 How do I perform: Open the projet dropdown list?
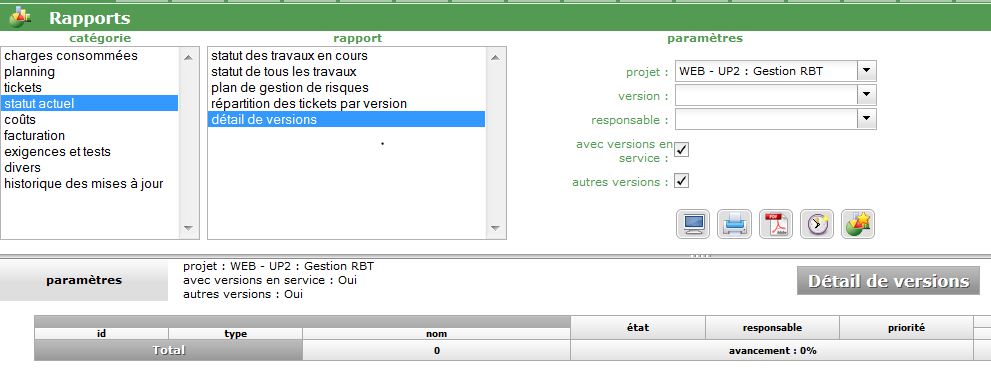866,71
